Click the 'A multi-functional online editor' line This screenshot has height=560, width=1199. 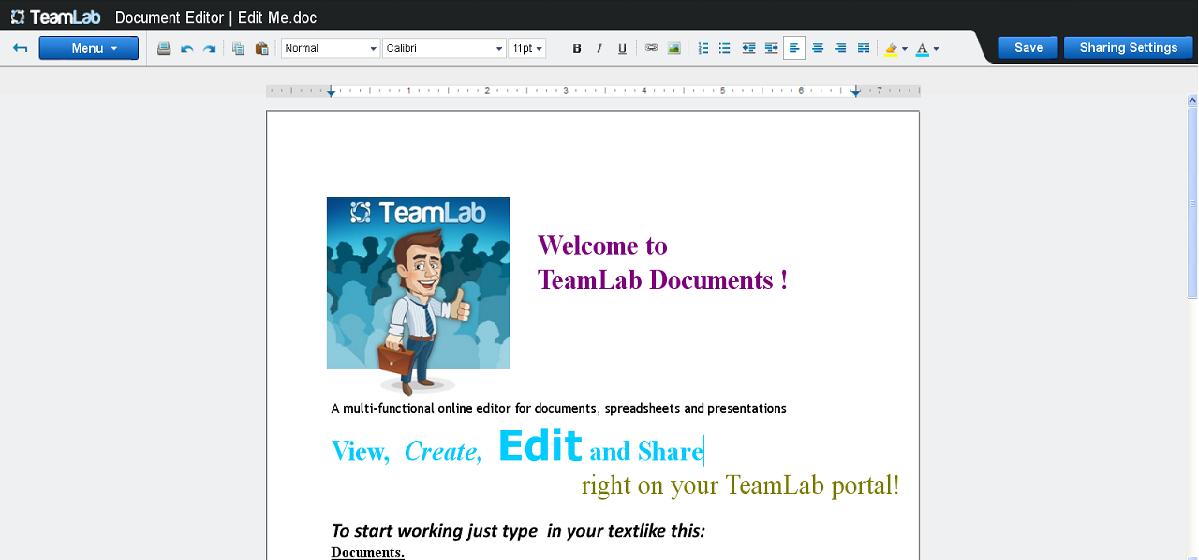[559, 409]
